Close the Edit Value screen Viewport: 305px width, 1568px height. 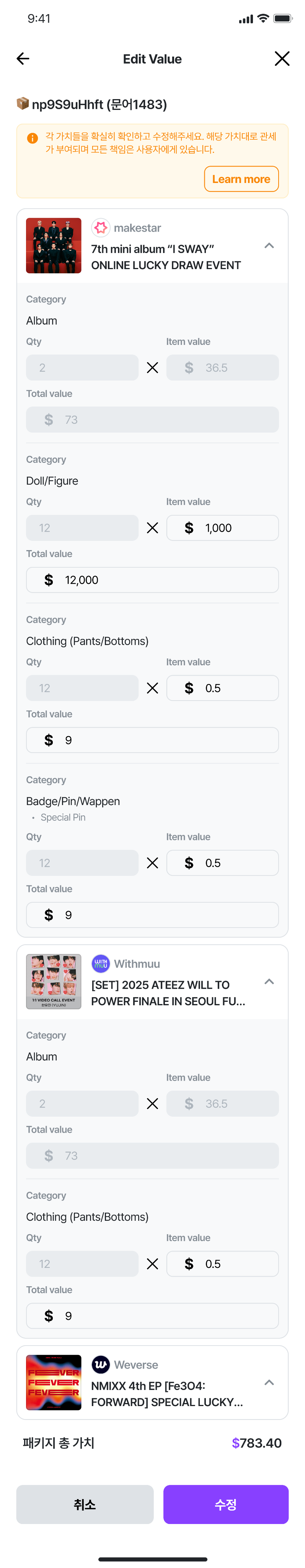[x=281, y=59]
